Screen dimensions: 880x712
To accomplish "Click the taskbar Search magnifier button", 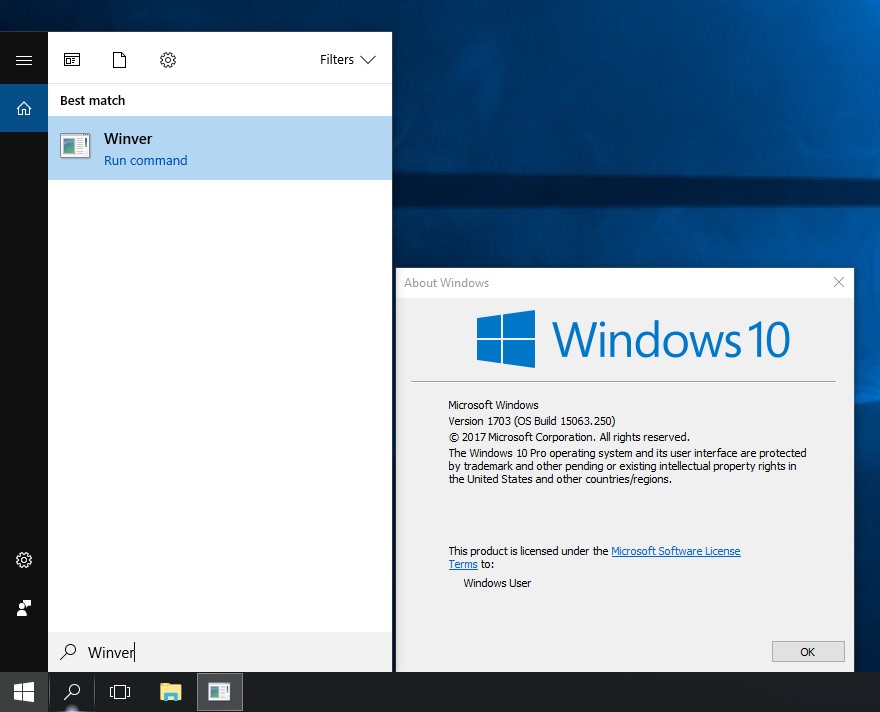I will 72,692.
